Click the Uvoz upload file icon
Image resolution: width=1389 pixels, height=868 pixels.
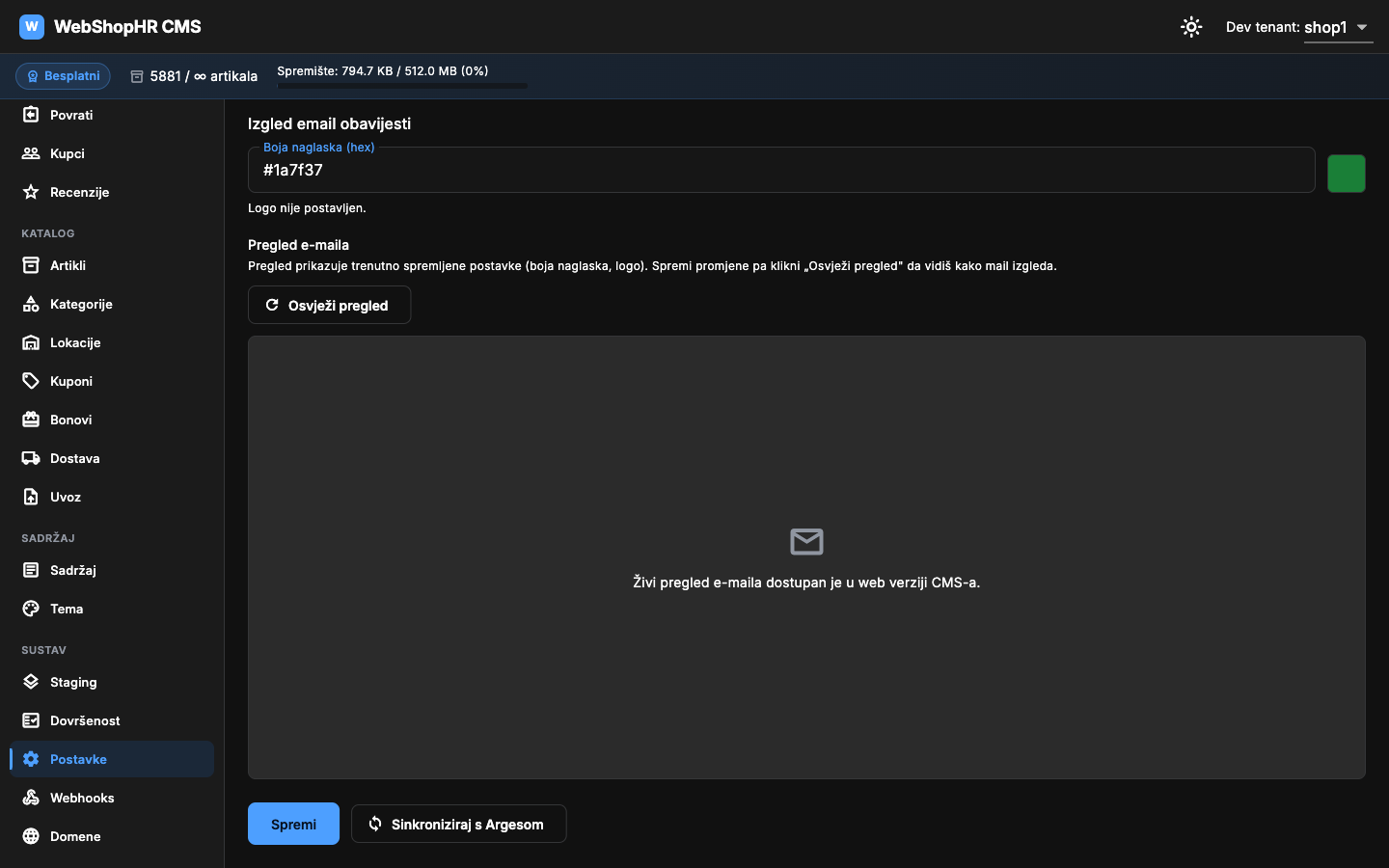coord(31,497)
